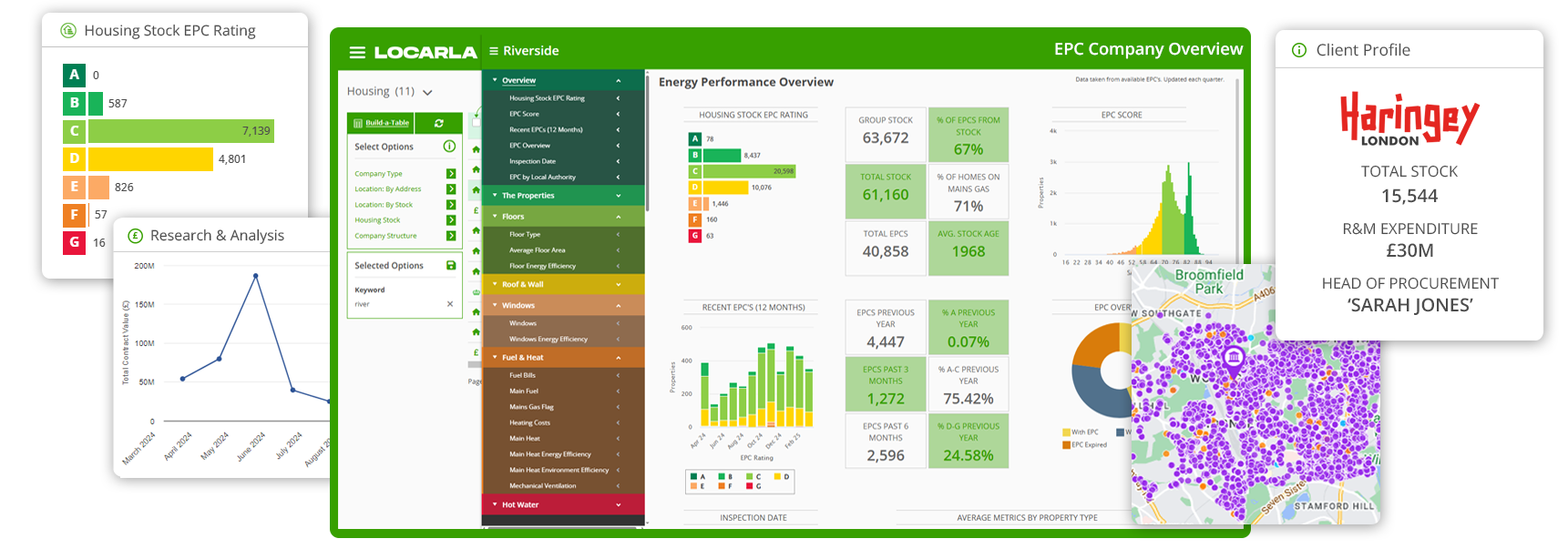The height and width of the screenshot is (549, 1568).
Task: Click the % D-G Previous Year 24.58% tile
Action: point(968,441)
